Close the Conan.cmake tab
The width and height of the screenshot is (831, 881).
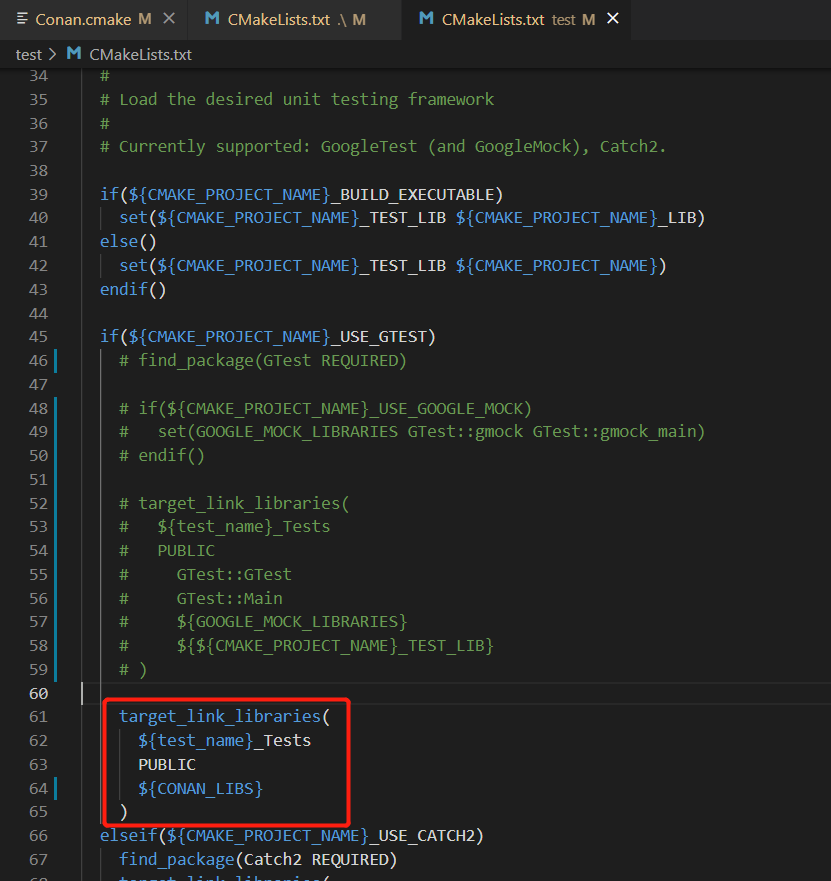pyautogui.click(x=169, y=19)
